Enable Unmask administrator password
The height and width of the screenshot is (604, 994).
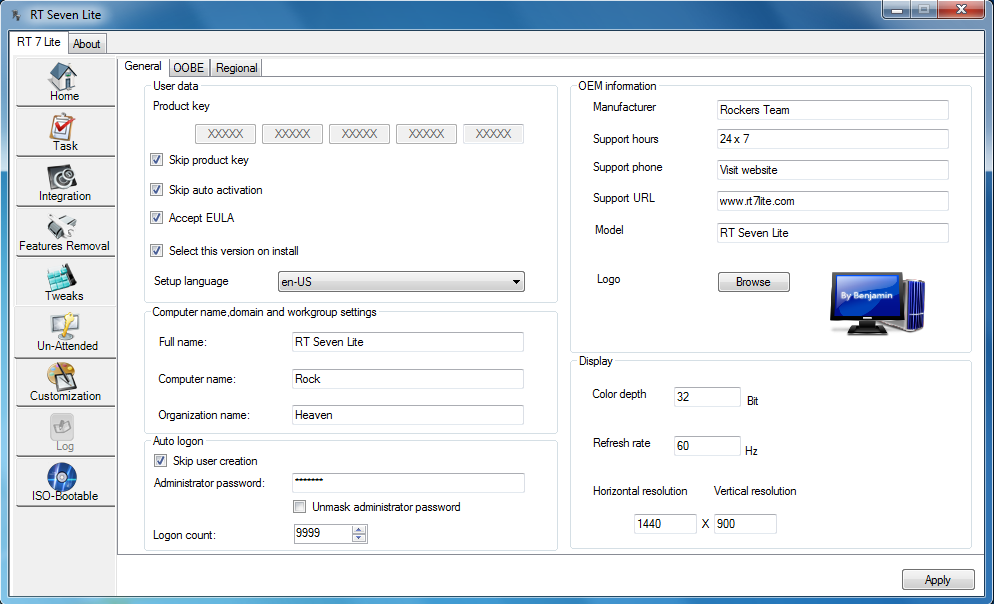[299, 506]
